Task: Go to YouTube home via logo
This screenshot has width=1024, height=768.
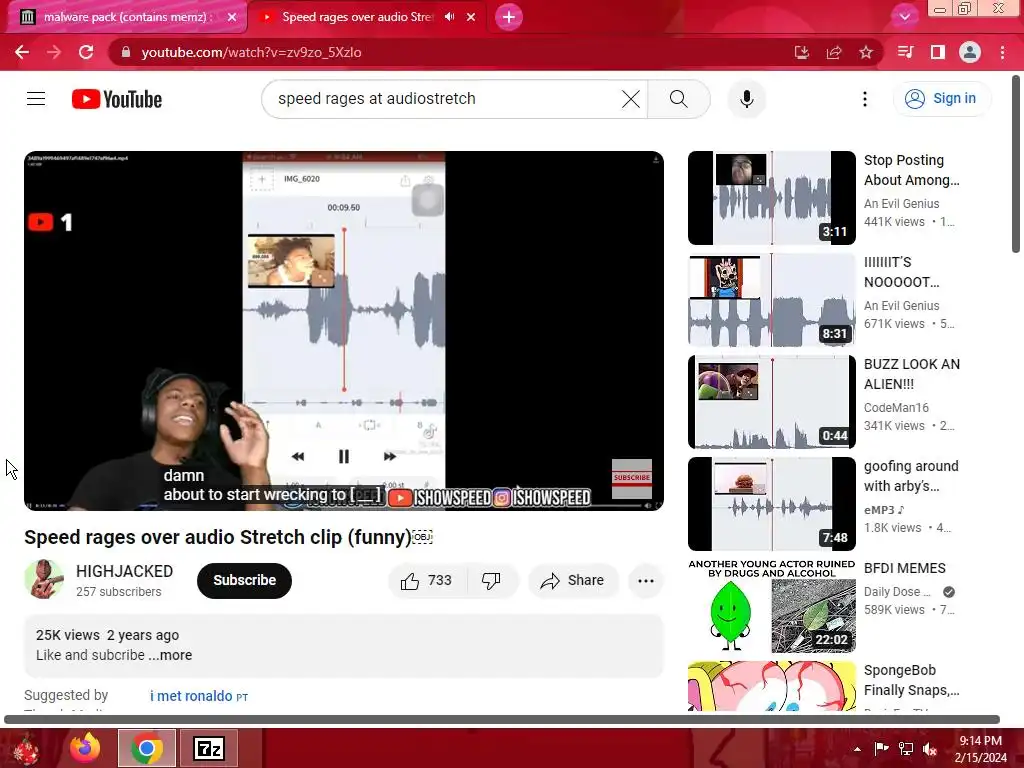Action: (x=117, y=99)
